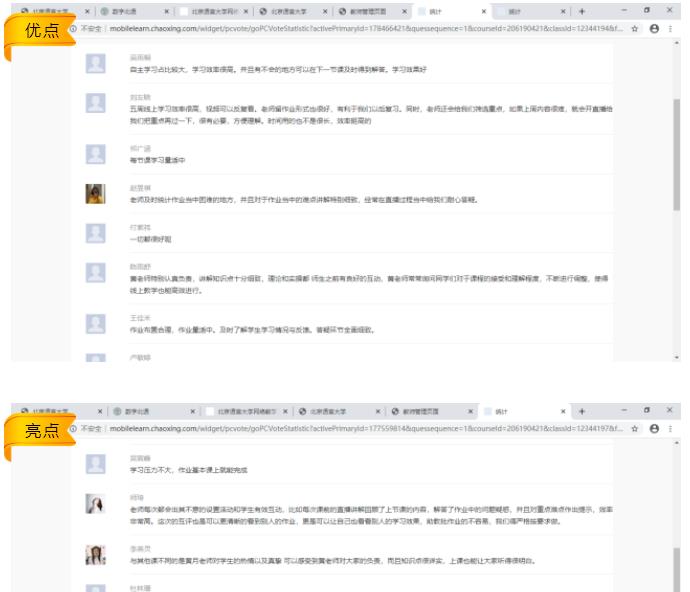The height and width of the screenshot is (592, 690).
Task: Add a new tab in the 亮点 window
Action: click(582, 411)
